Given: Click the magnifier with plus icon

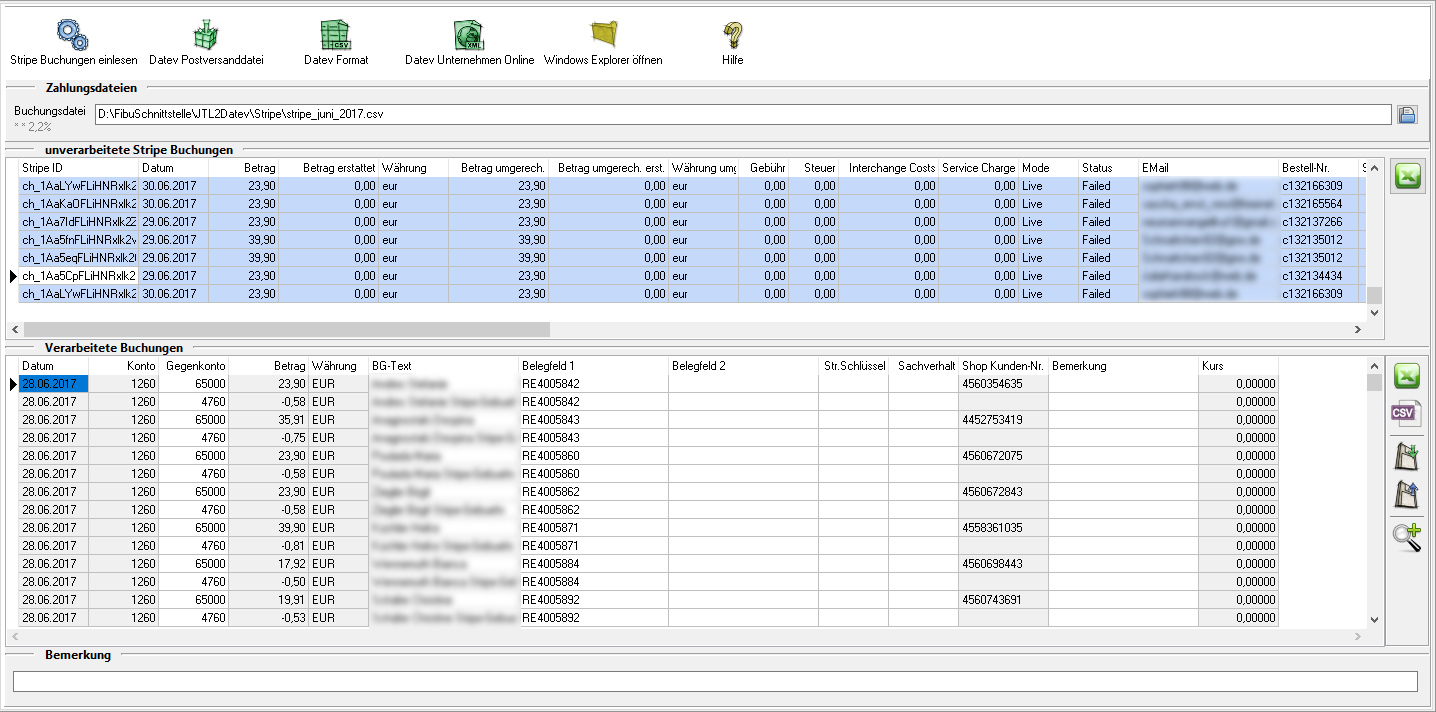Looking at the screenshot, I should (x=1407, y=538).
